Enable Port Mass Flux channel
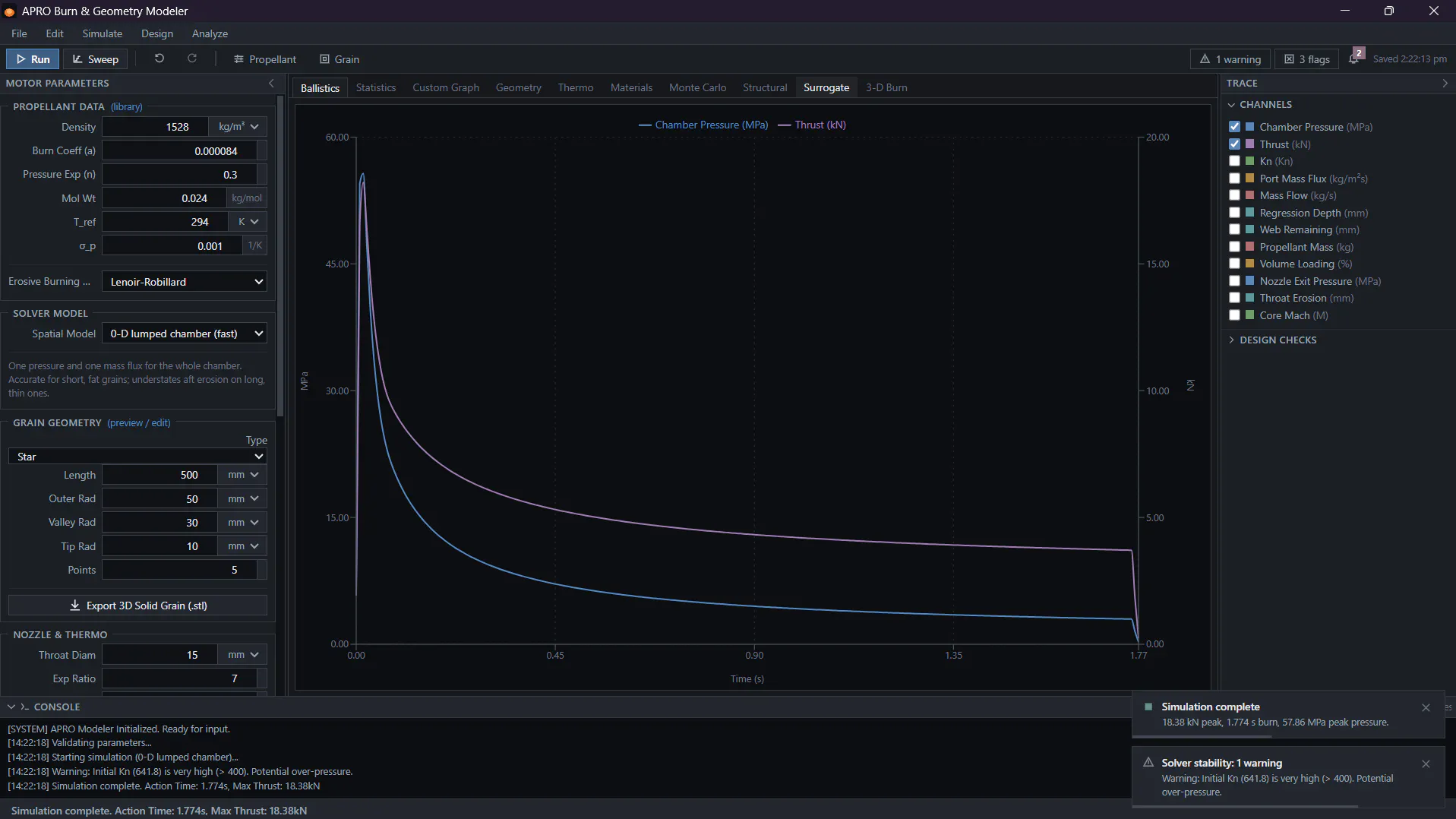Screen dimensions: 1456x819 1234,179
